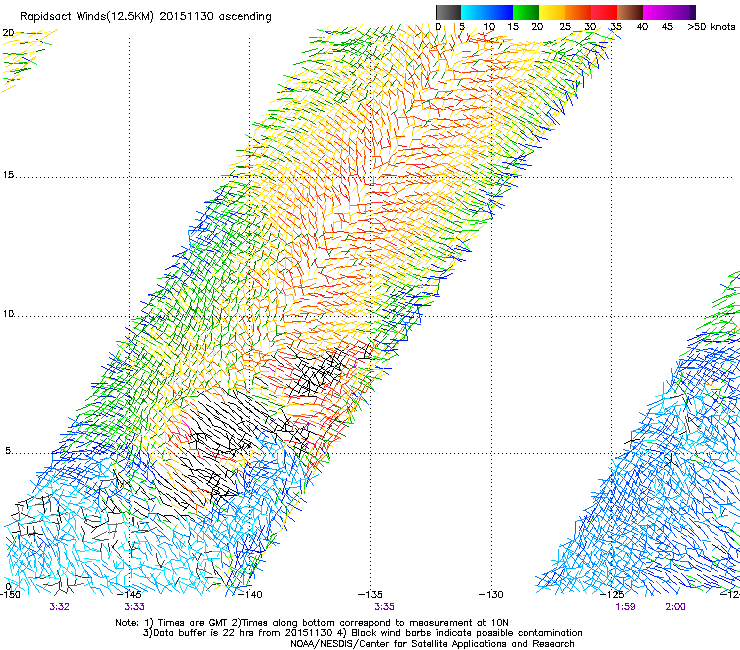Click the note line about GMT times
This screenshot has width=740, height=650.
pos(312,623)
